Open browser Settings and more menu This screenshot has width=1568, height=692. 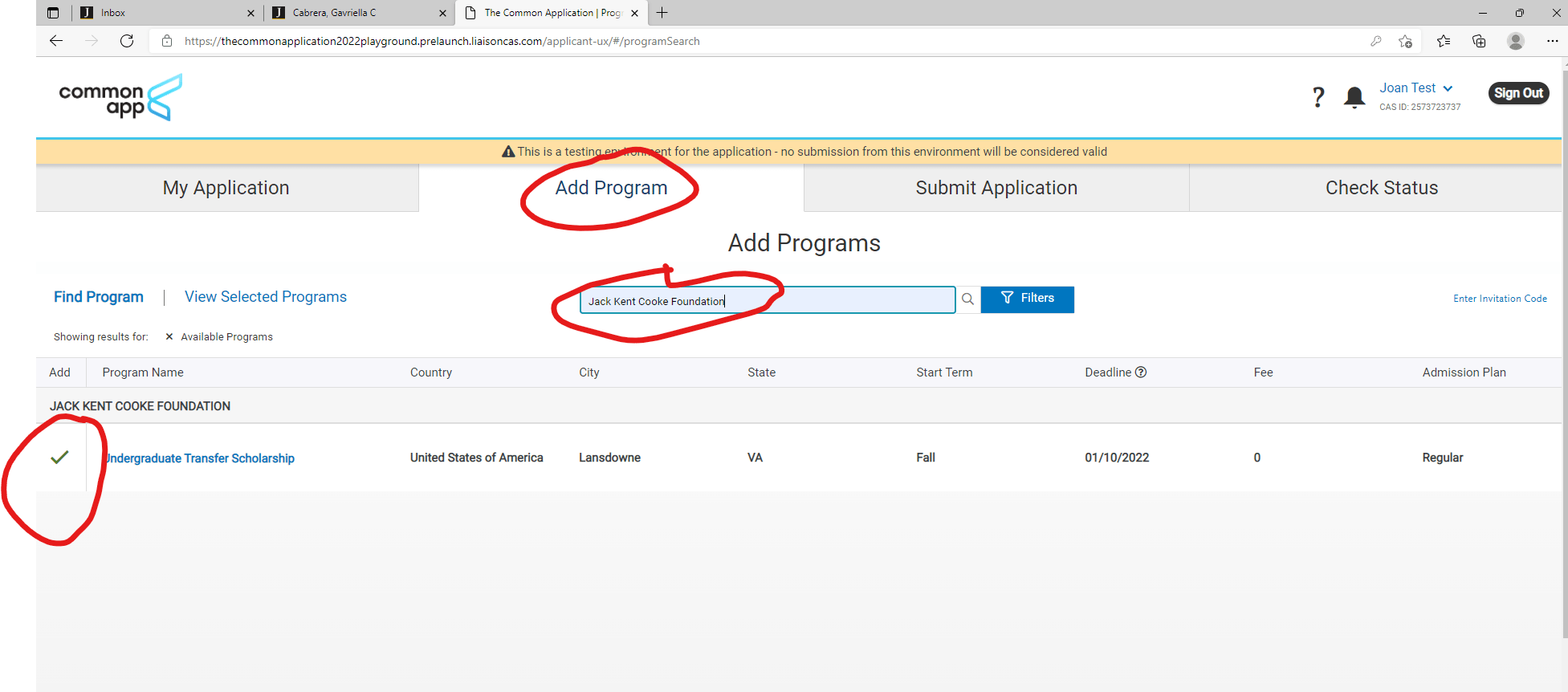coord(1553,41)
